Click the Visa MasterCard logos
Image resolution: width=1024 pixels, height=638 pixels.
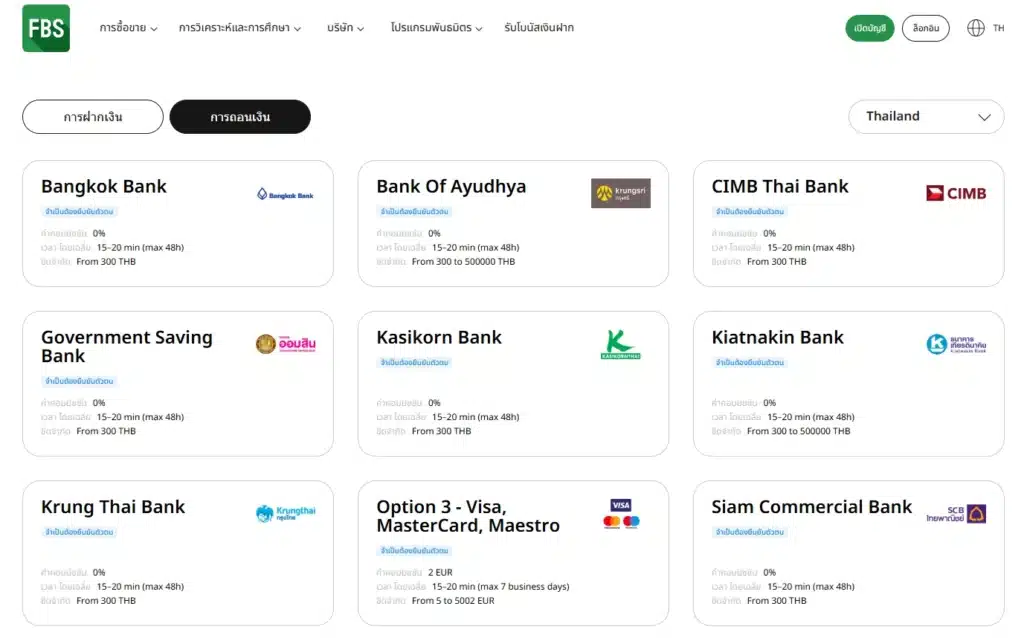[621, 514]
